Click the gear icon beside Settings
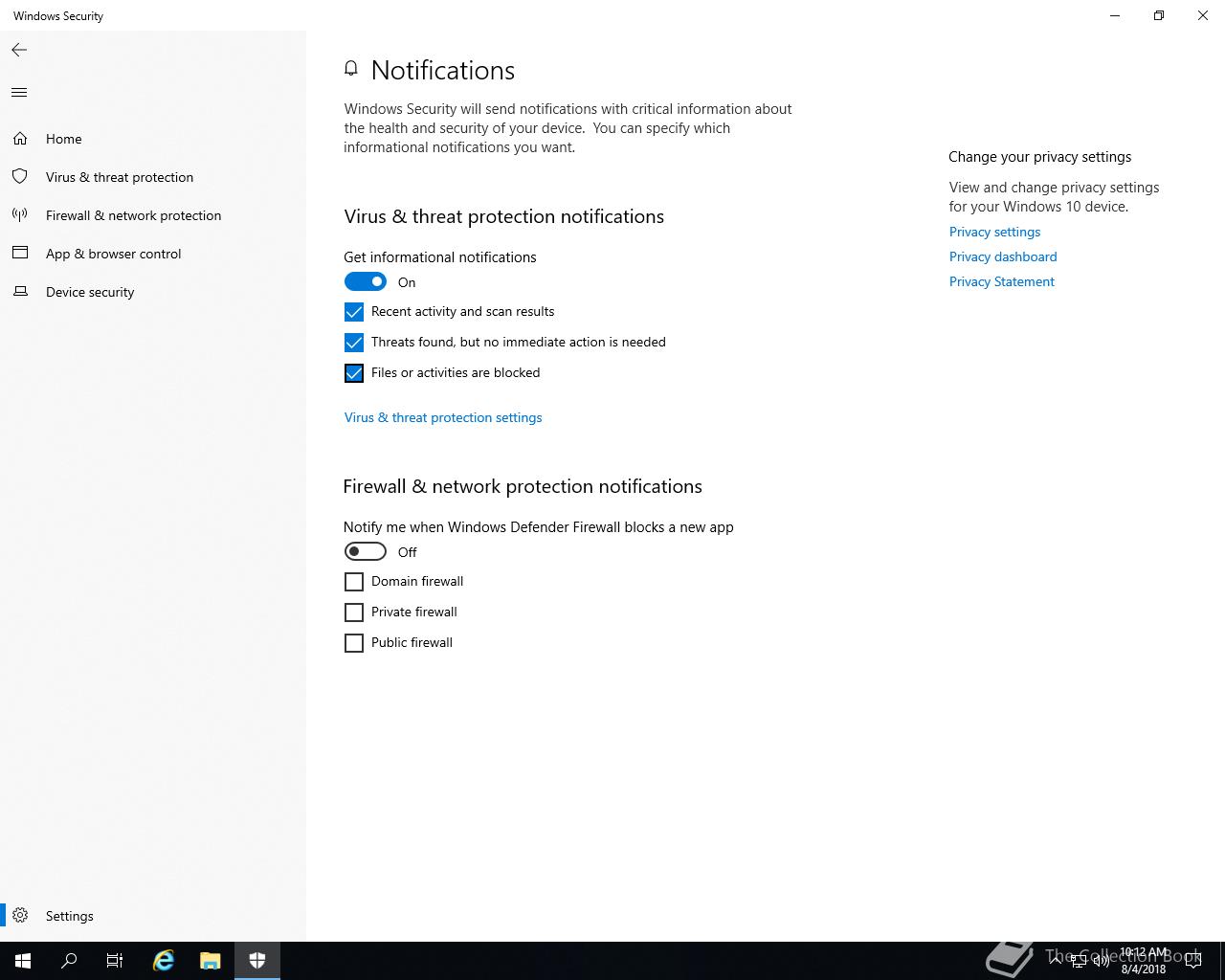Image resolution: width=1225 pixels, height=980 pixels. [x=20, y=916]
